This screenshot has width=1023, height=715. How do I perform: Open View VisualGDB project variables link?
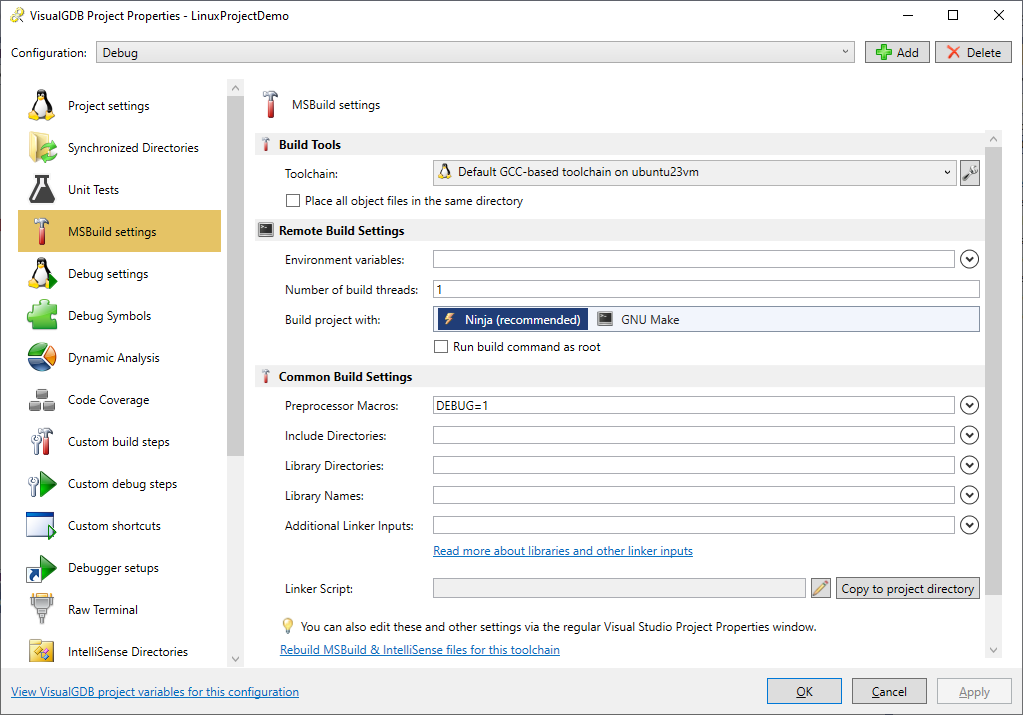click(155, 692)
